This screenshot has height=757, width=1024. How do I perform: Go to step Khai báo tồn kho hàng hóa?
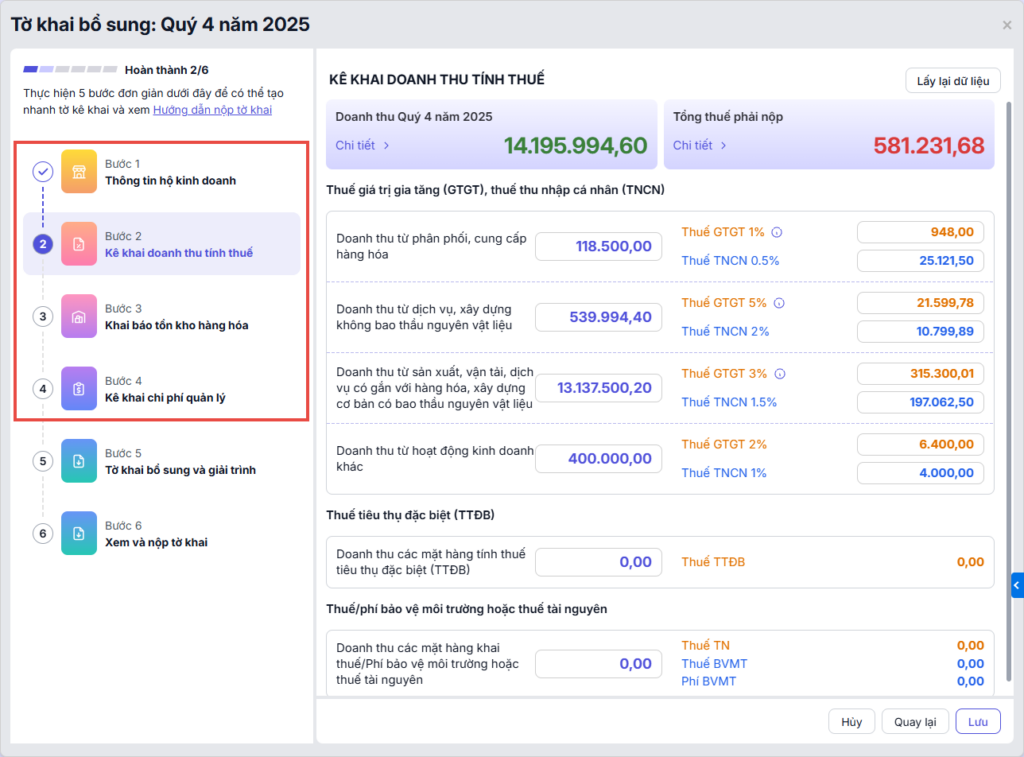176,325
